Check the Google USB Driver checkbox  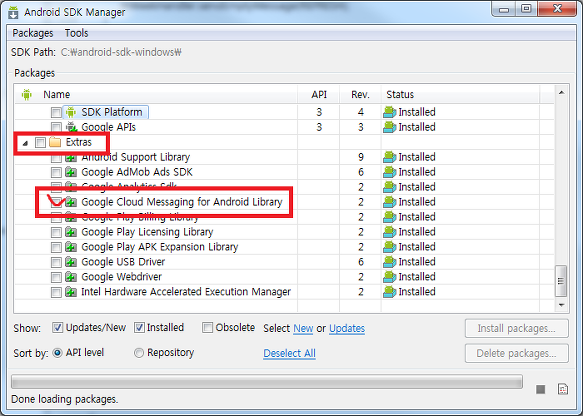pyautogui.click(x=56, y=262)
